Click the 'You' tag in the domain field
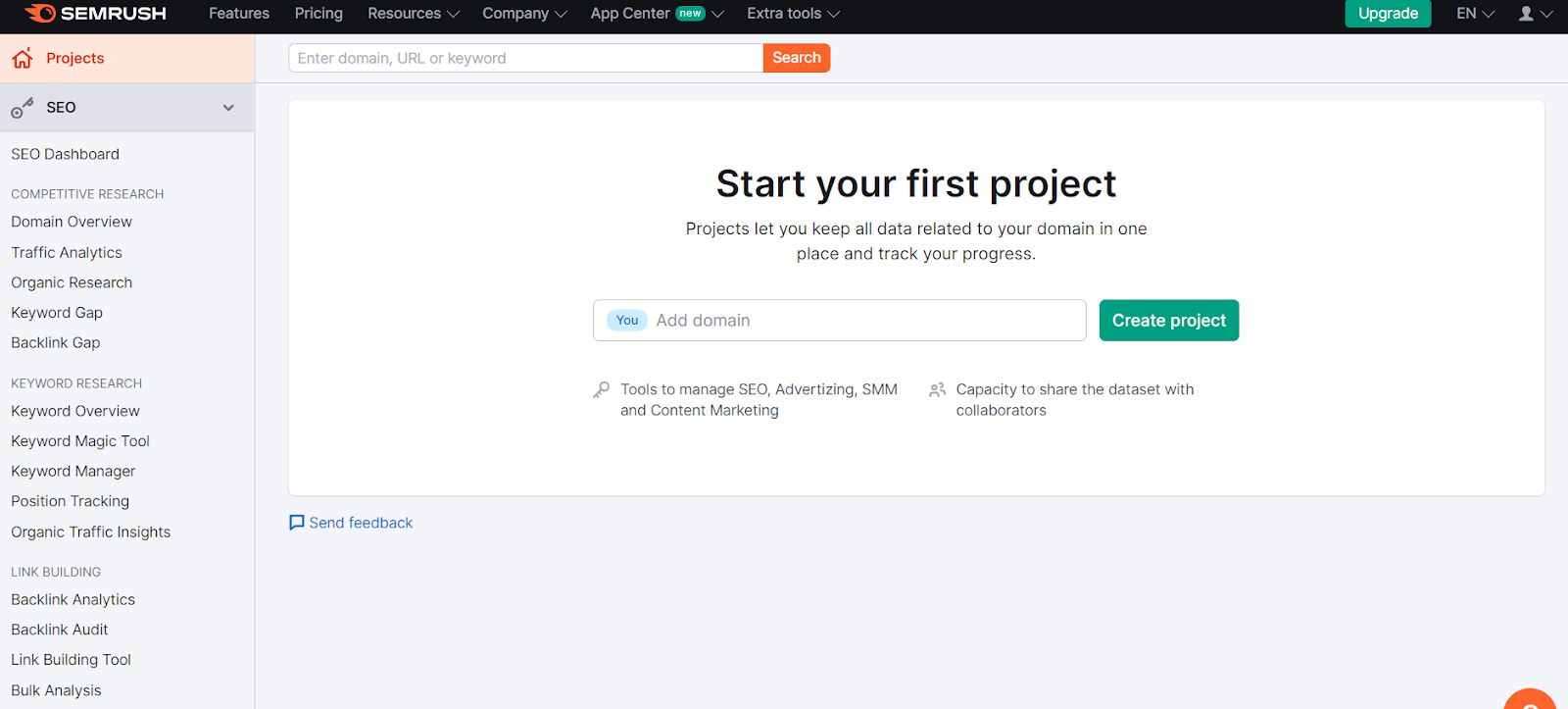Image resolution: width=1568 pixels, height=709 pixels. tap(627, 321)
